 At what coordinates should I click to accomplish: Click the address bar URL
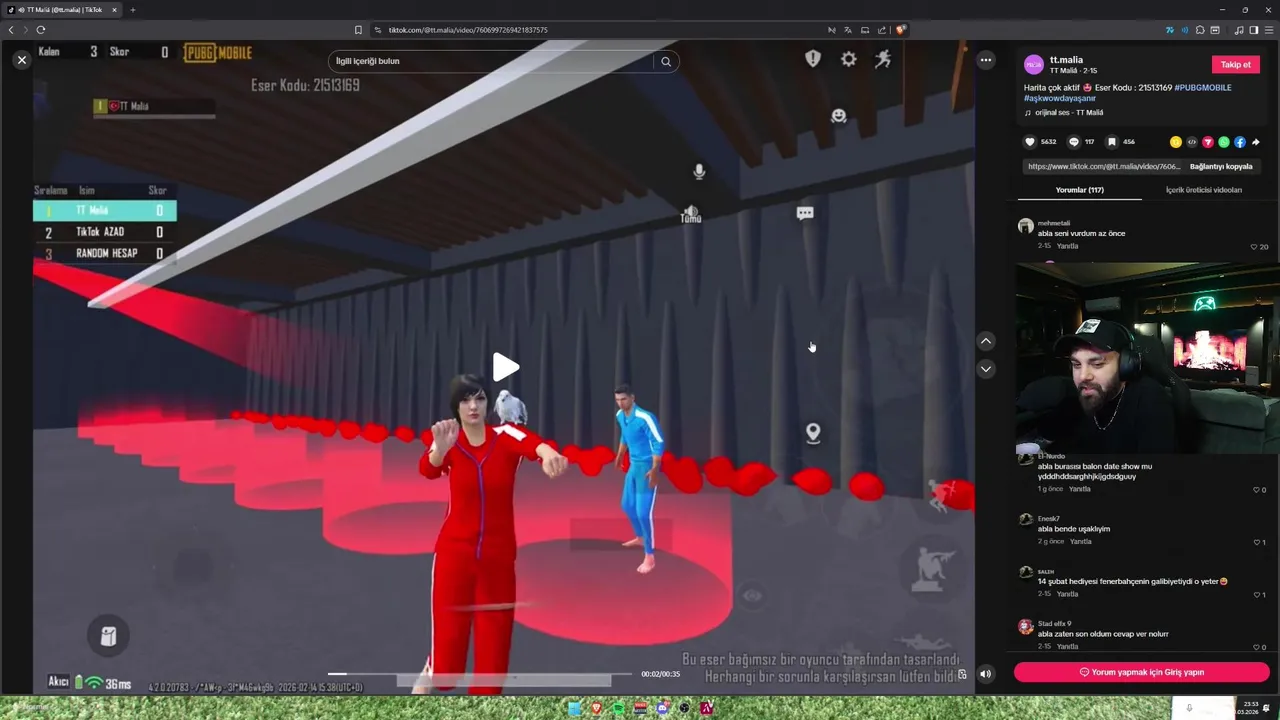pyautogui.click(x=468, y=30)
